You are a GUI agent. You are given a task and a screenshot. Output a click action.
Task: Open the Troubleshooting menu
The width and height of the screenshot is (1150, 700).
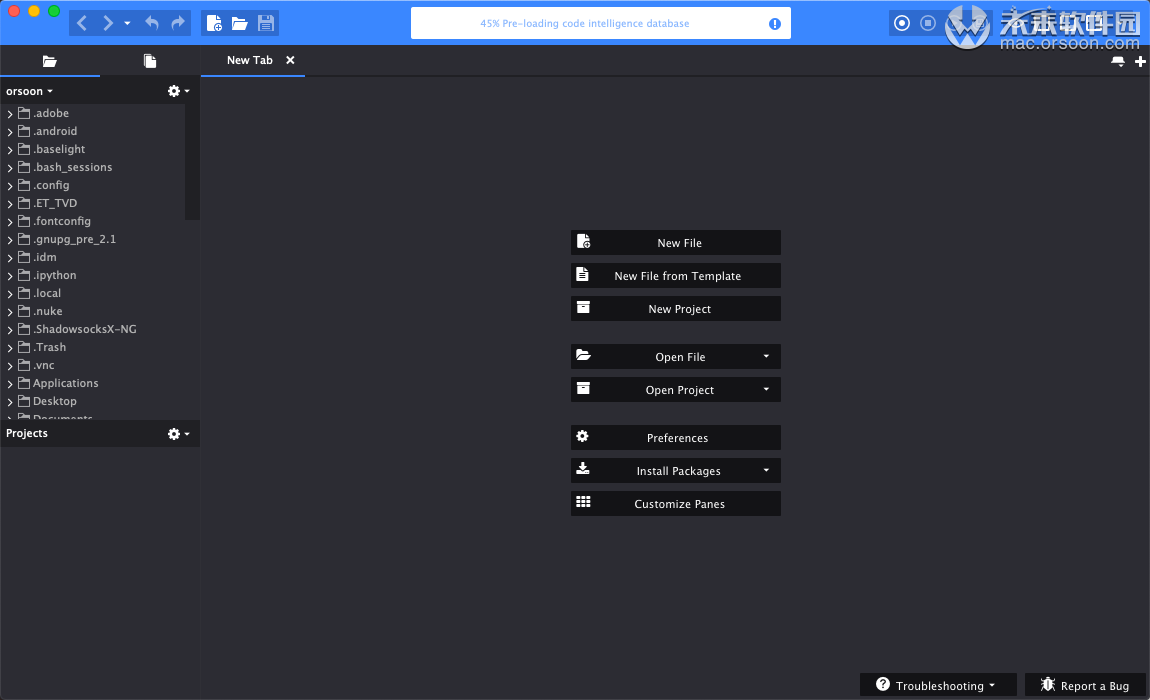coord(938,685)
